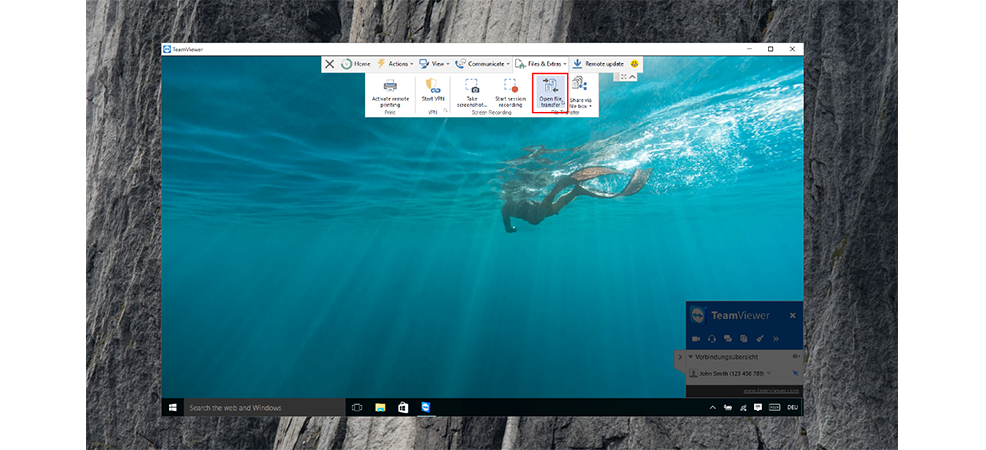This screenshot has width=986, height=450.
Task: Collapse the remote toolbar ribbon
Action: pyautogui.click(x=634, y=77)
